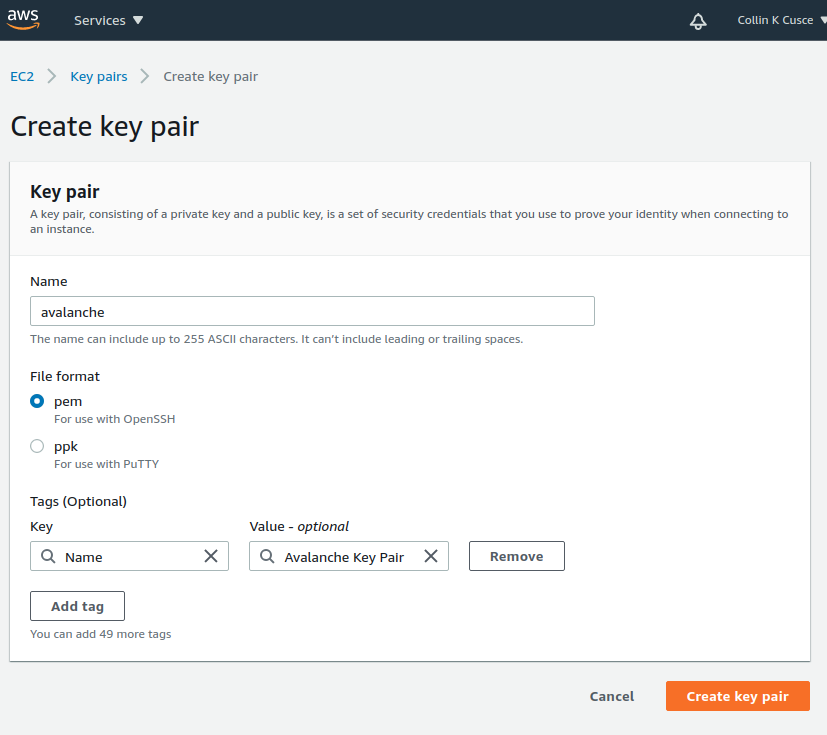Click the search magnifier in the tag Key field
The height and width of the screenshot is (735, 827).
(x=48, y=556)
